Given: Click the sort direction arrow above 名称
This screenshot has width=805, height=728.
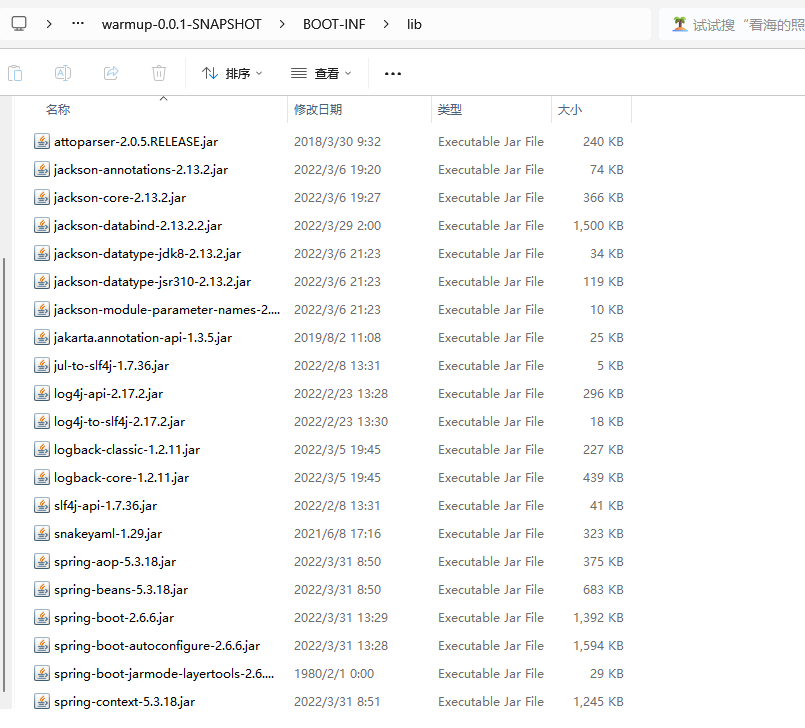Looking at the screenshot, I should click(x=163, y=98).
